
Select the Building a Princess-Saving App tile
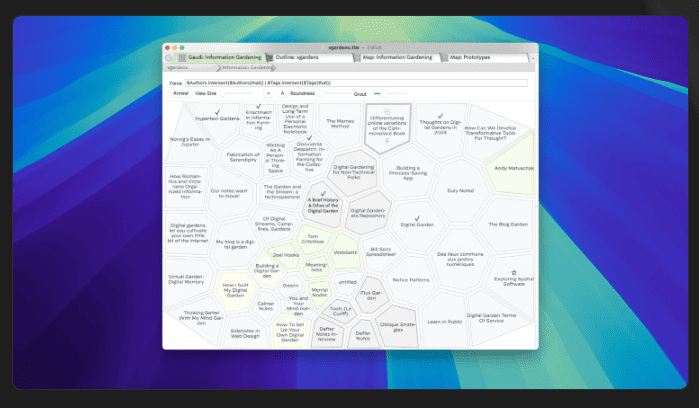(x=408, y=173)
